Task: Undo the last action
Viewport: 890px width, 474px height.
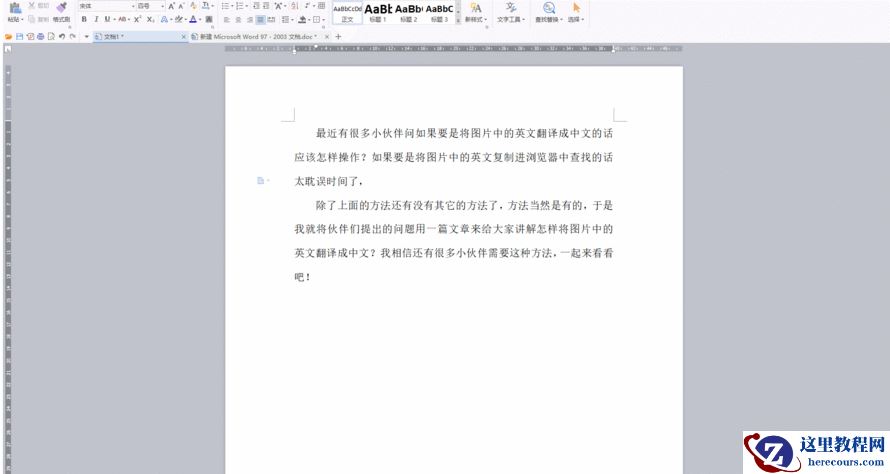Action: [62, 36]
